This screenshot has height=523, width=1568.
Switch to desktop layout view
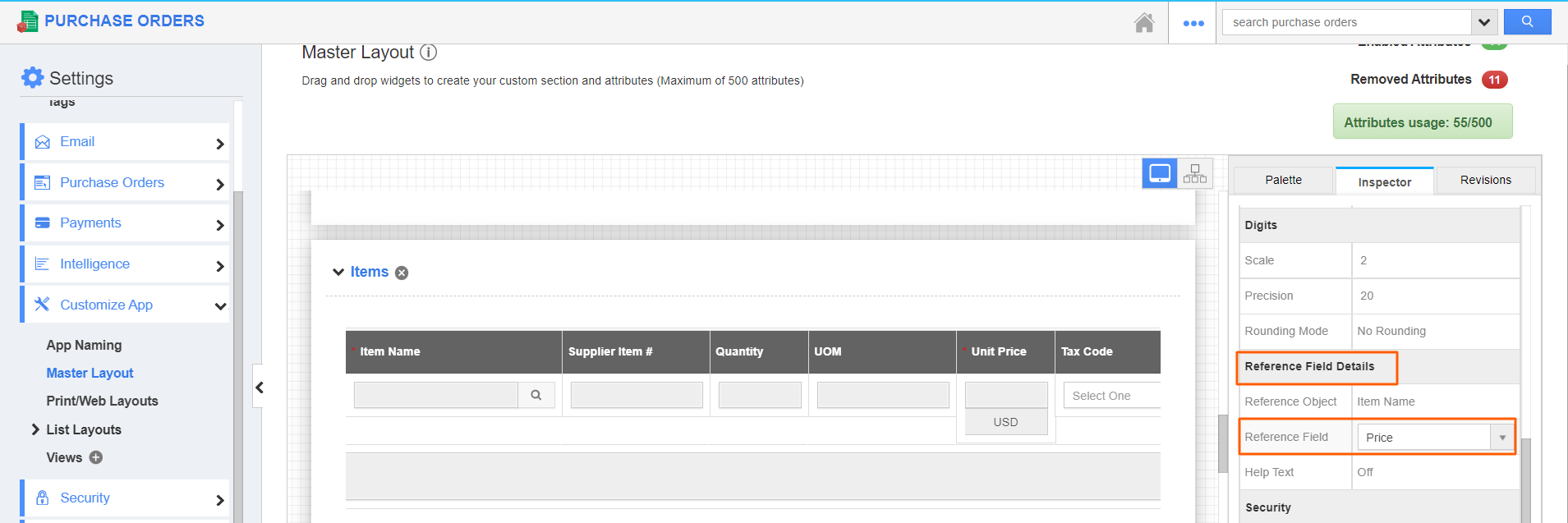[1160, 173]
